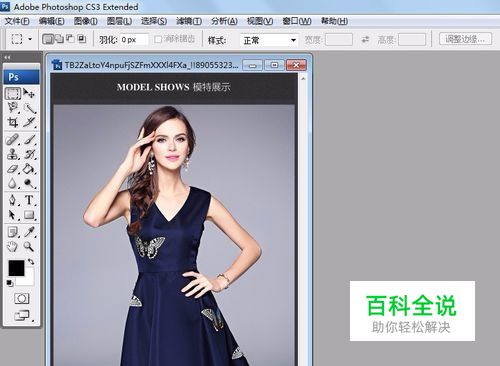Open the 窗口(W) menu
Screen dimensions: 500x366
click(297, 21)
